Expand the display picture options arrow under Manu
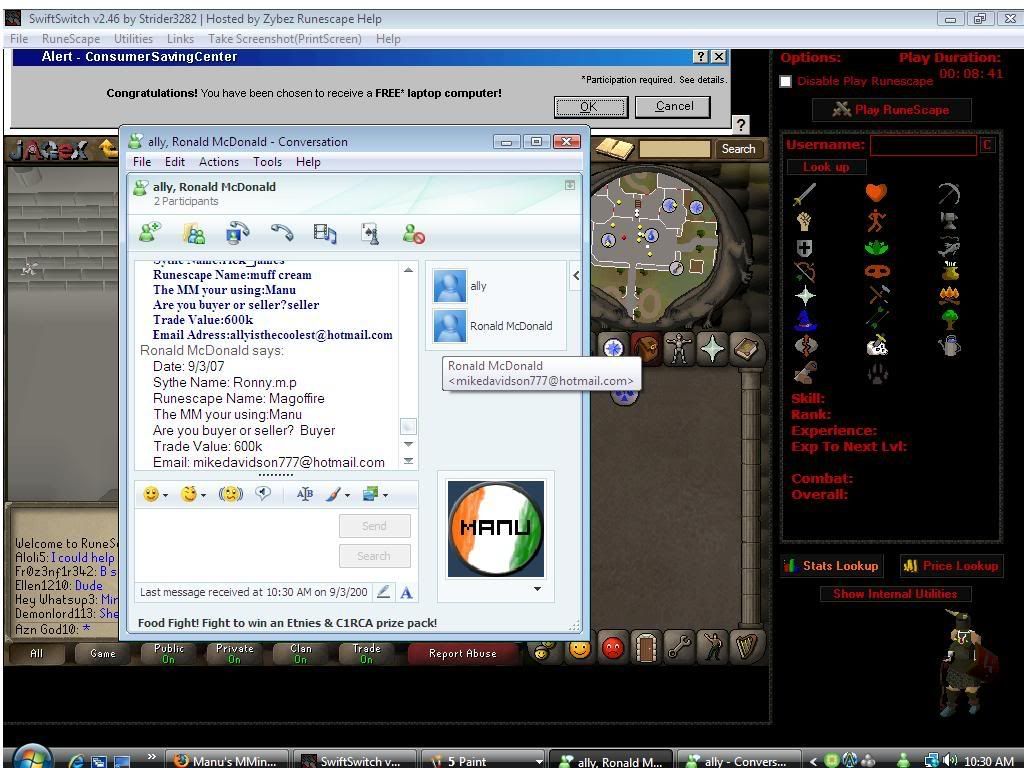1024x768 pixels. coord(537,589)
